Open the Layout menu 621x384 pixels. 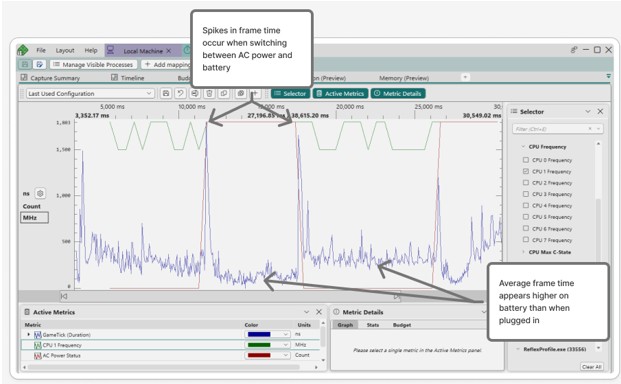[65, 50]
